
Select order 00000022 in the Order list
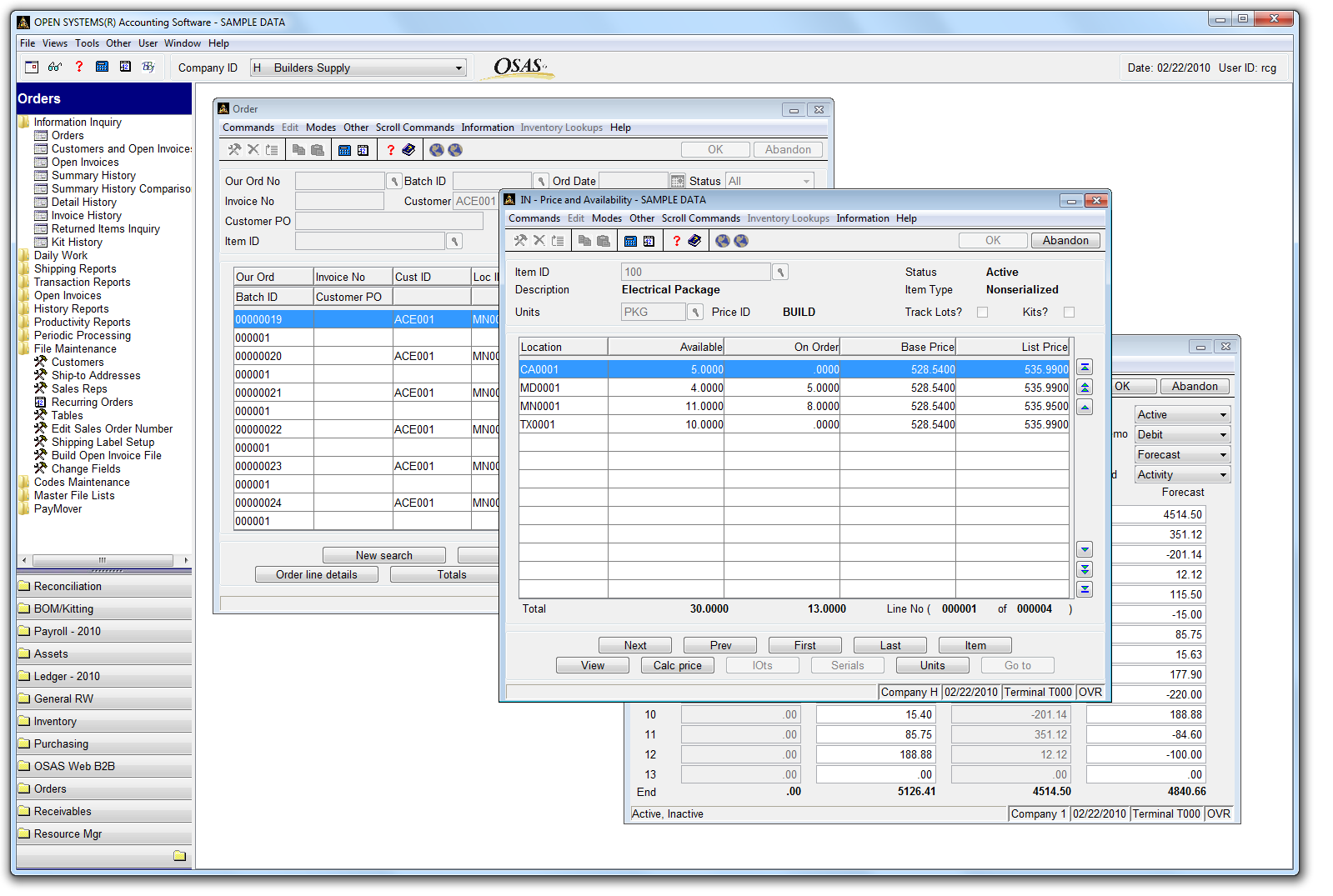(367, 429)
